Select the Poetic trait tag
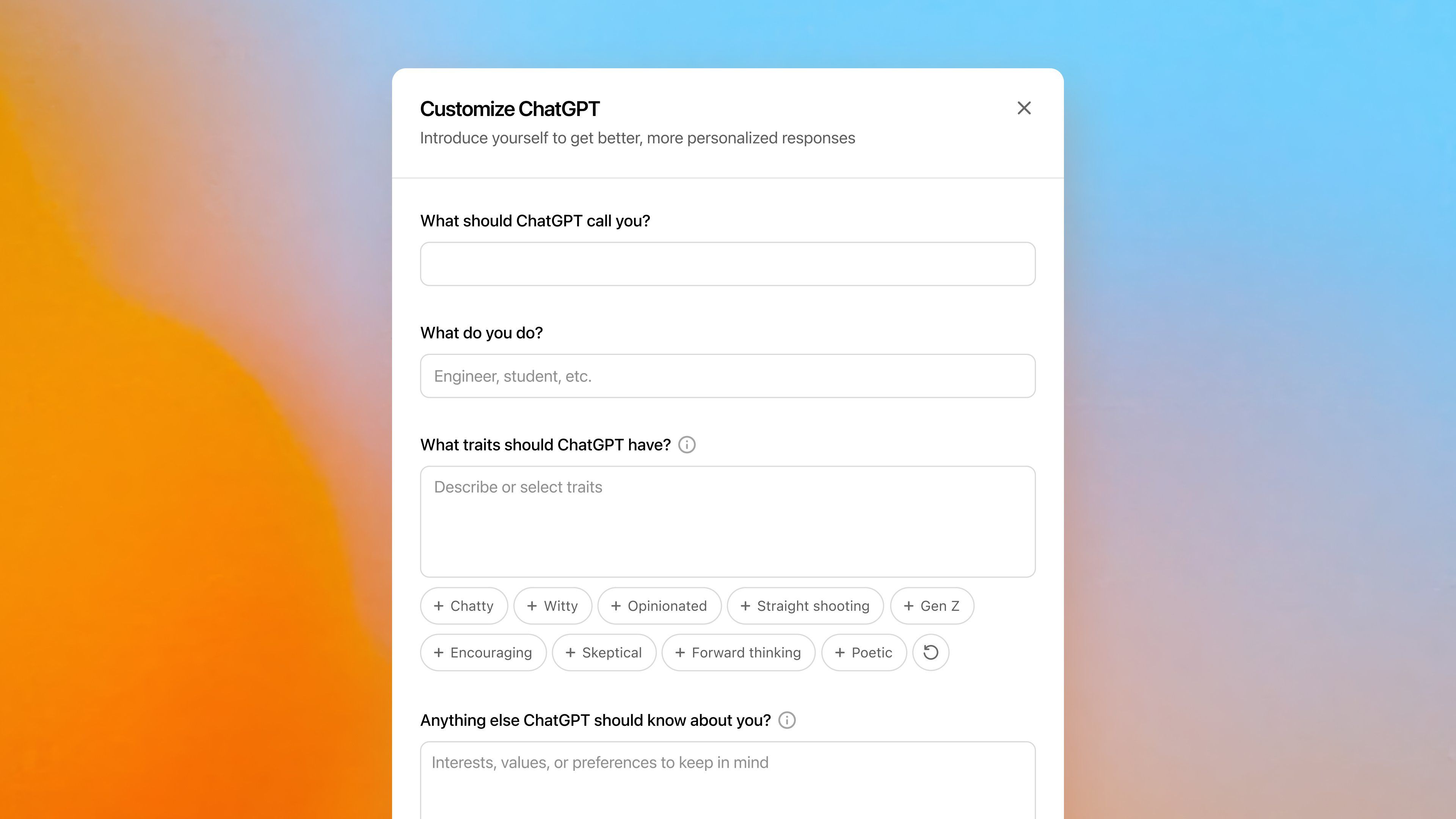 863,652
